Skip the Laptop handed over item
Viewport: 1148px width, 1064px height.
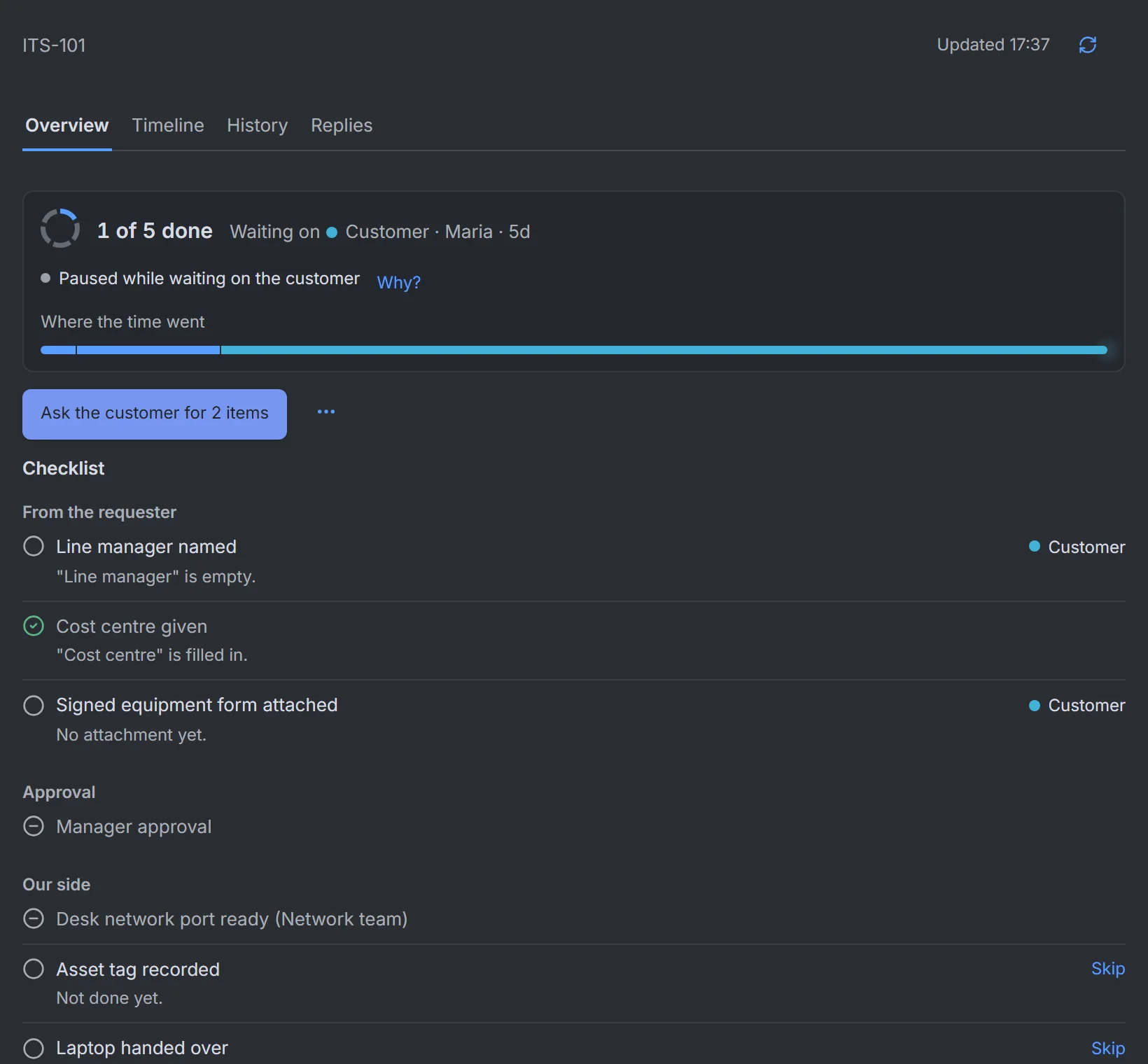point(1108,1048)
